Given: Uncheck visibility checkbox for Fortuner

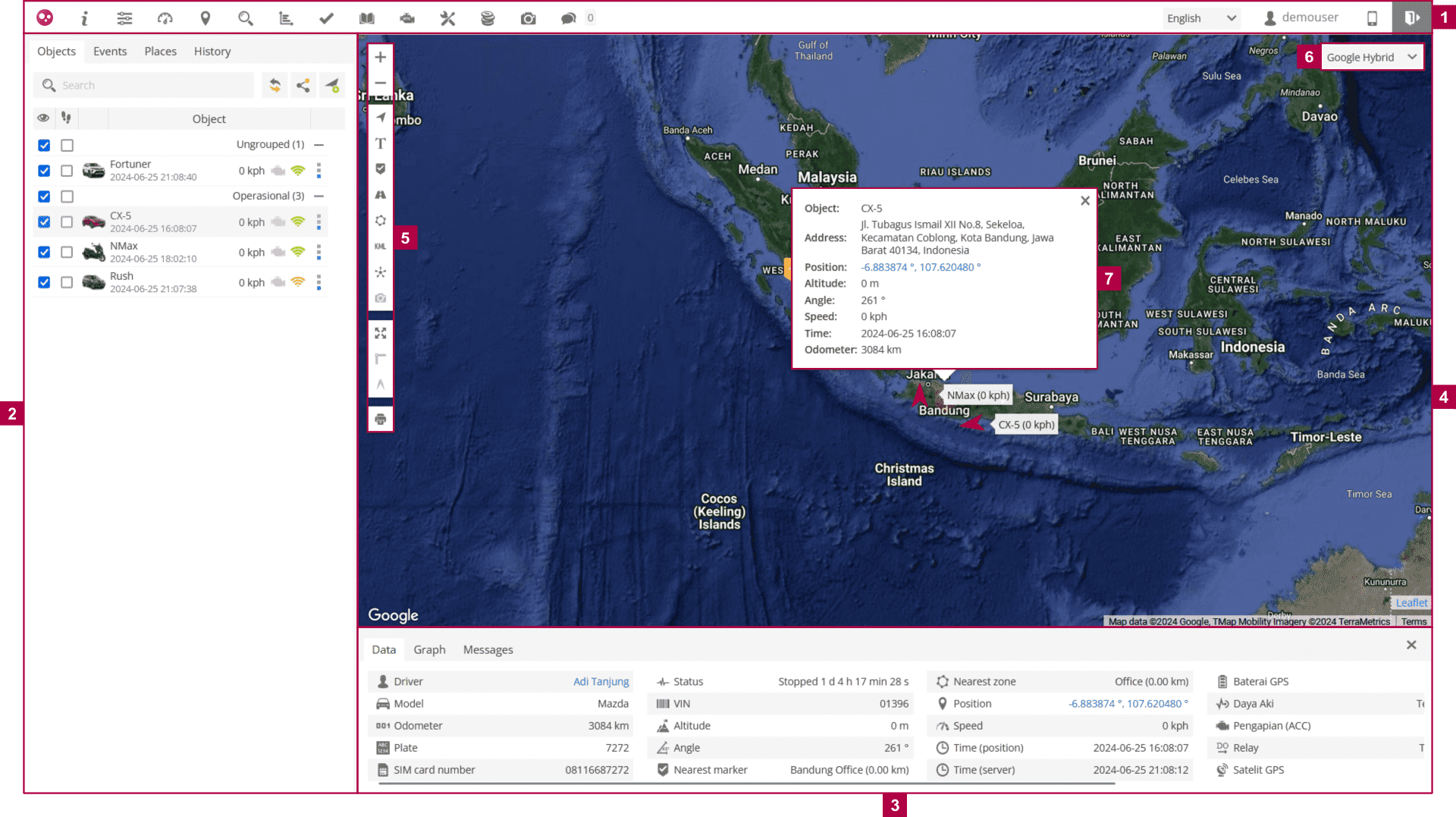Looking at the screenshot, I should click(44, 171).
